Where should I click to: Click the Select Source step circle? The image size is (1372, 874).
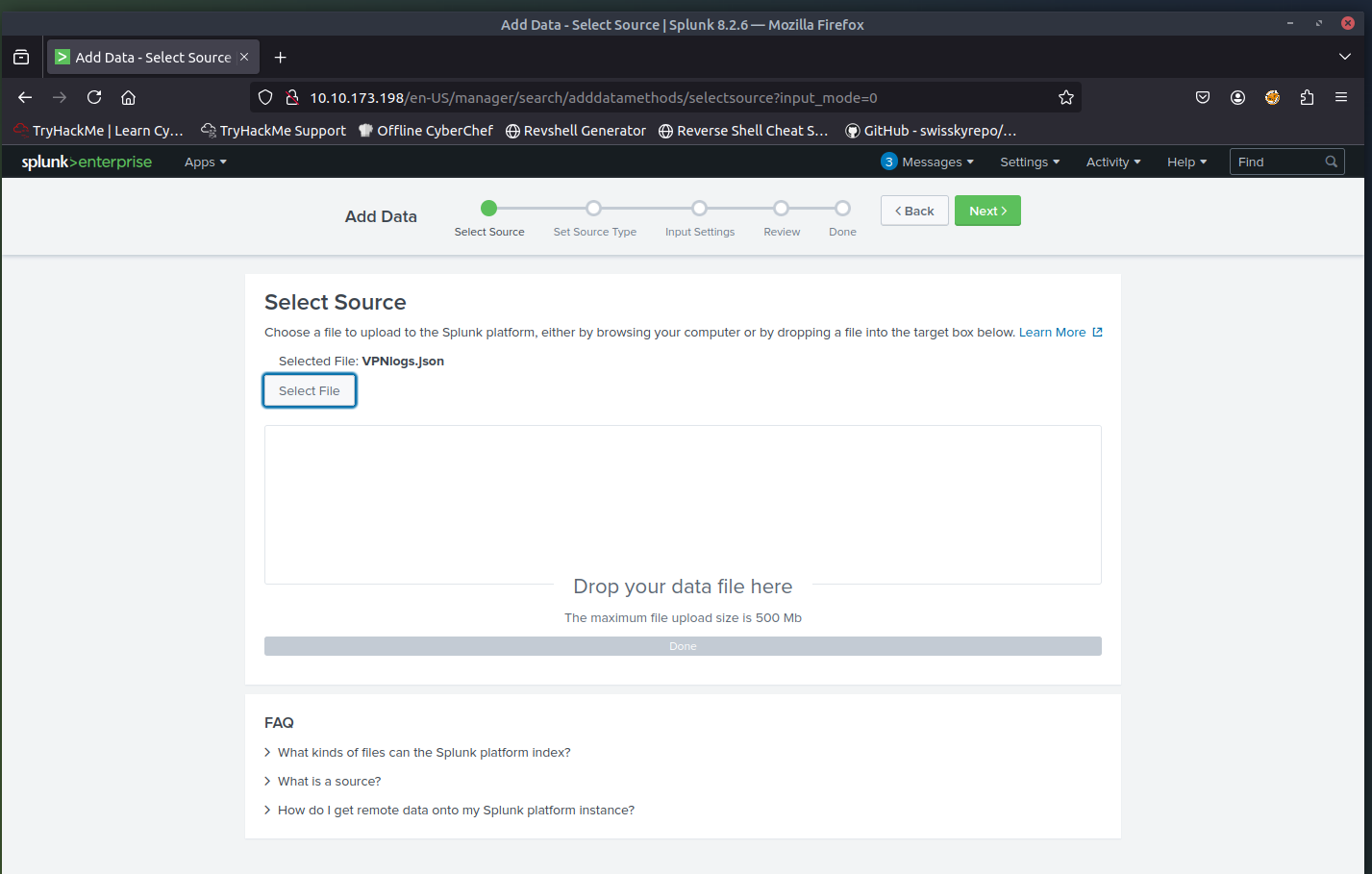point(488,208)
